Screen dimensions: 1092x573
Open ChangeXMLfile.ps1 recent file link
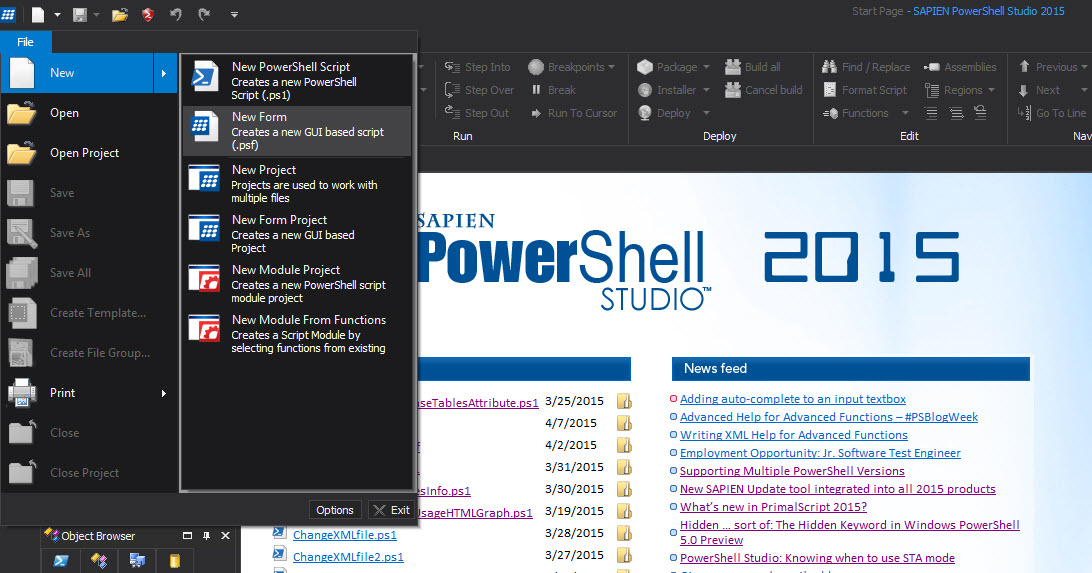click(344, 535)
